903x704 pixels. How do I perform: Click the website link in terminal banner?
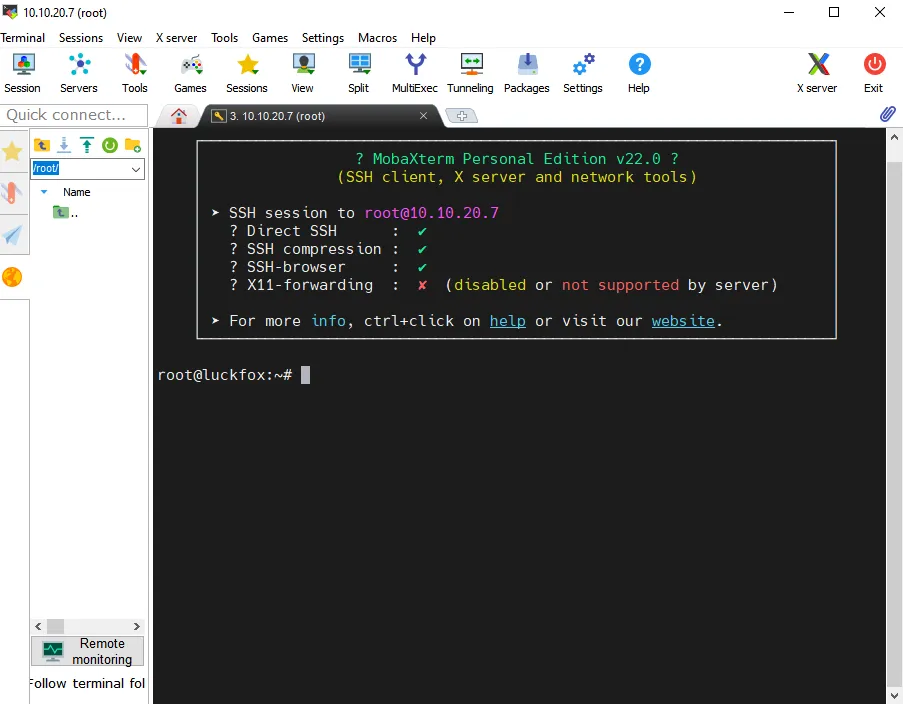tap(683, 321)
